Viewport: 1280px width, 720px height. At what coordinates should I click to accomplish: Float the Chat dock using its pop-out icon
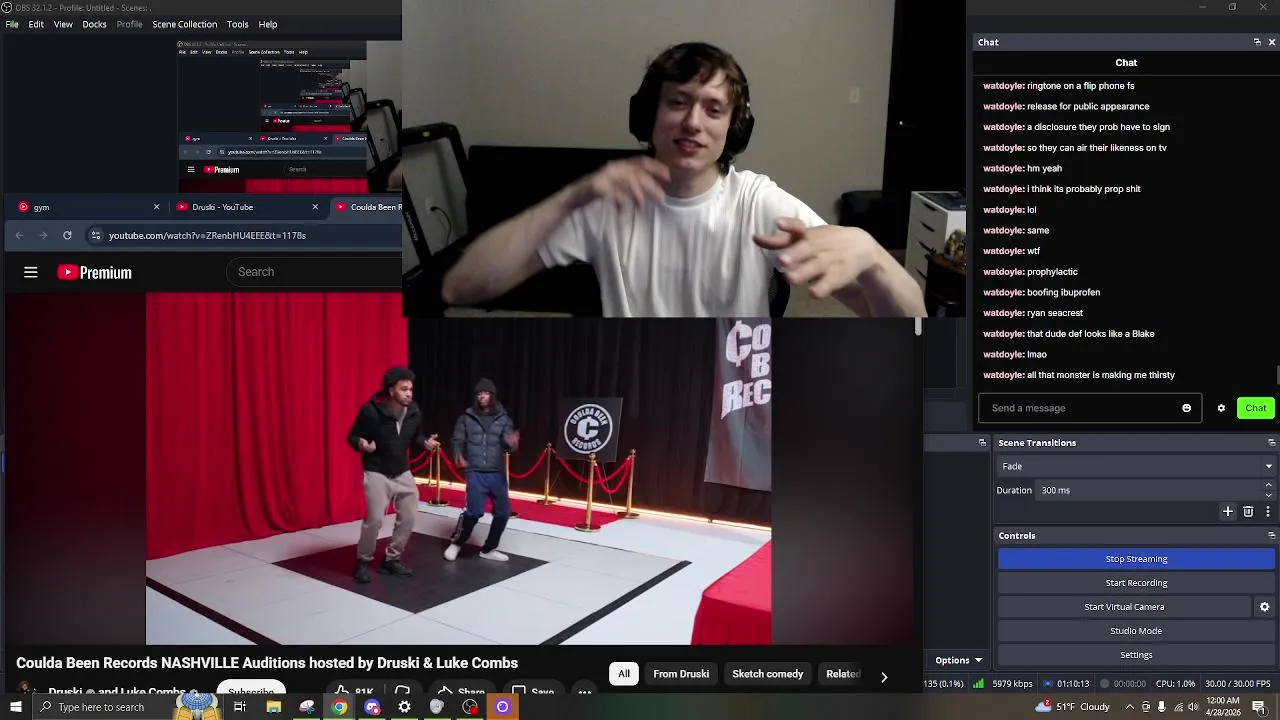[x=1257, y=42]
